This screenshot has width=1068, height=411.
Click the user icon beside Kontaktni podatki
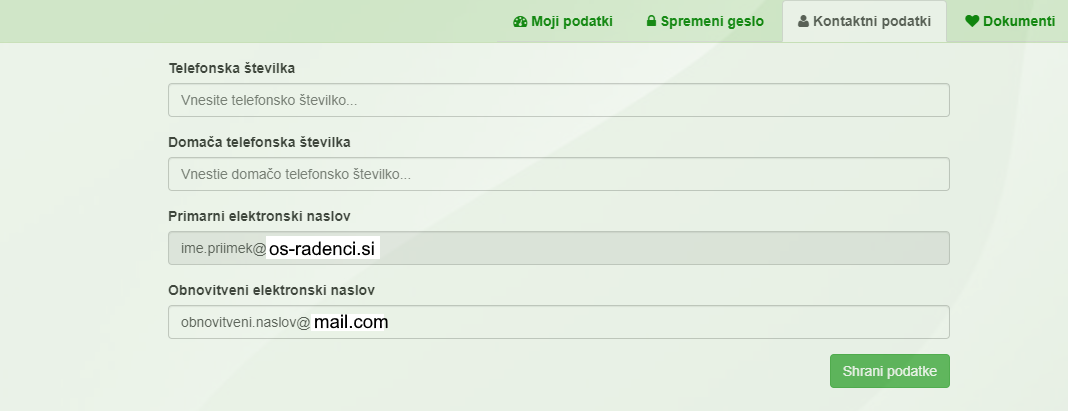(803, 21)
